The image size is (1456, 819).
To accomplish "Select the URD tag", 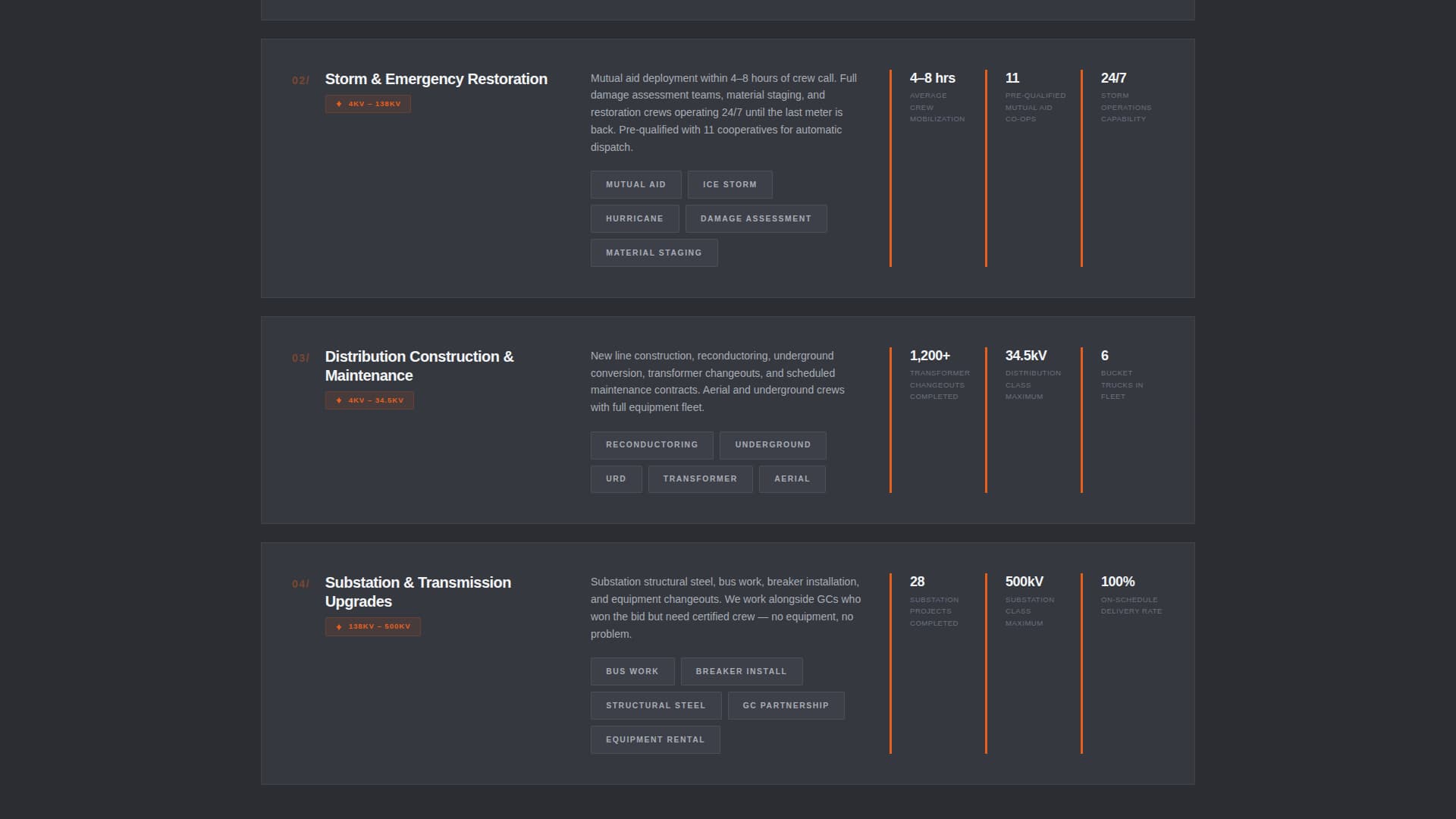I will 616,479.
